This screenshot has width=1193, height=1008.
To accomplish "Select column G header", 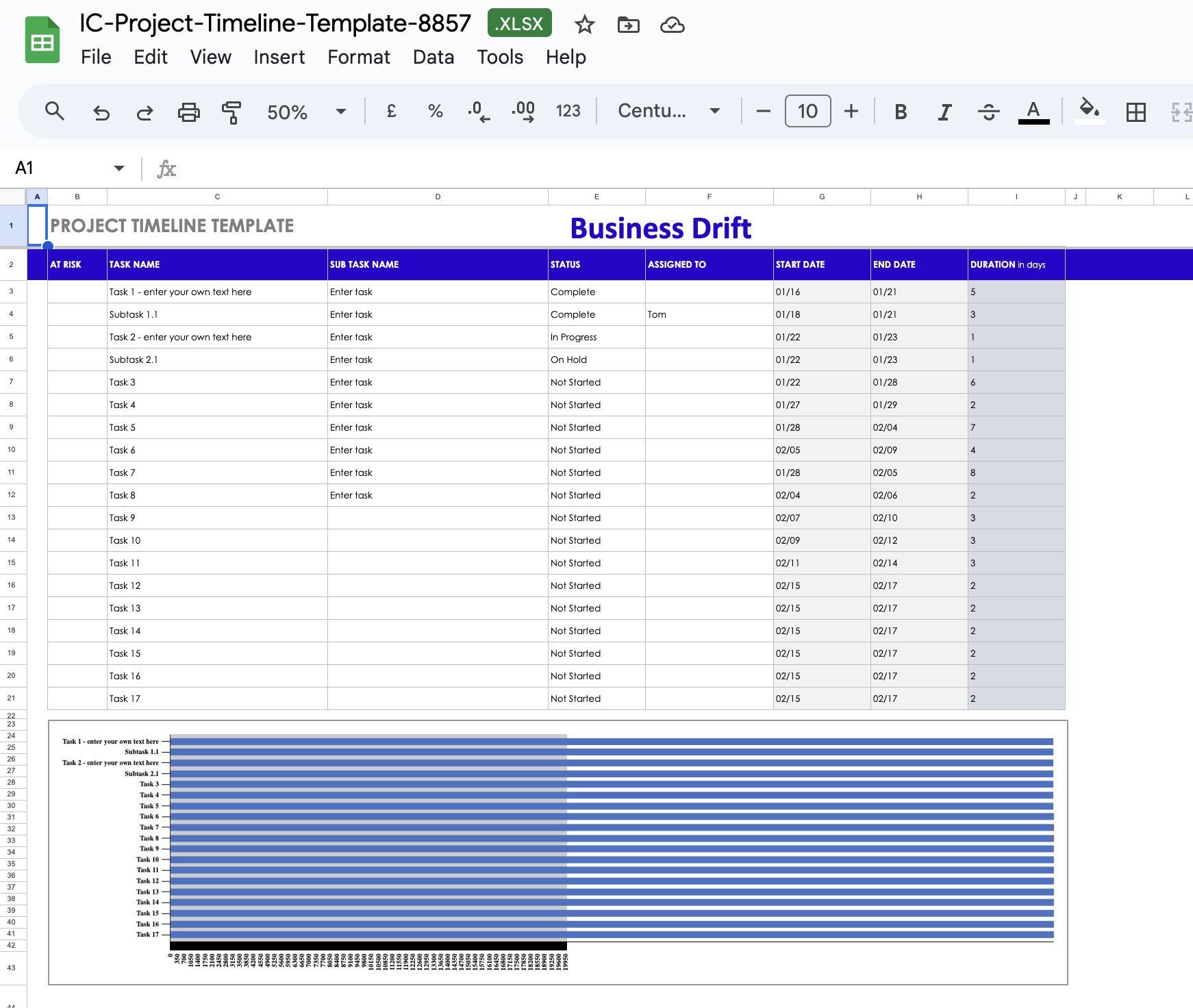I will point(822,197).
